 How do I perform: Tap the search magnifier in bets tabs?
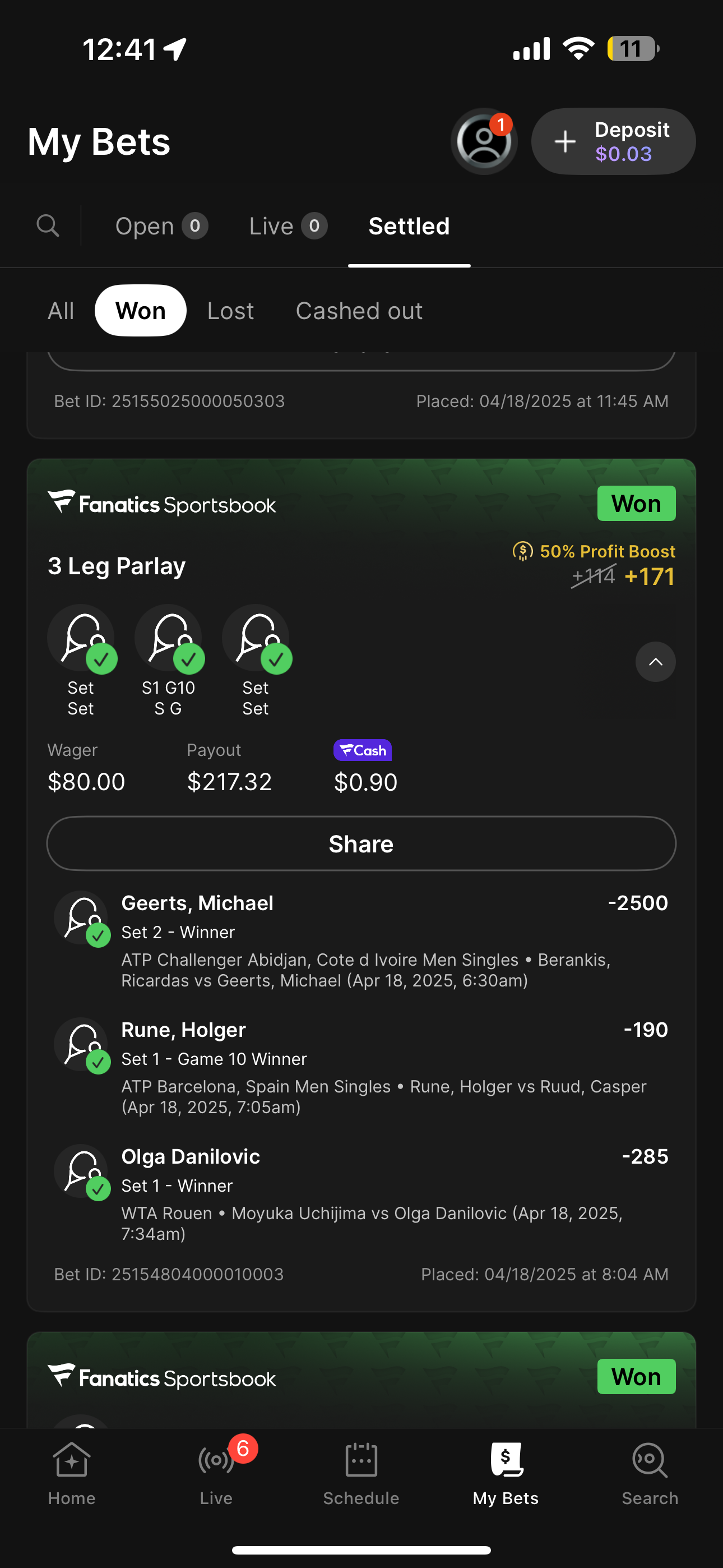pos(48,226)
